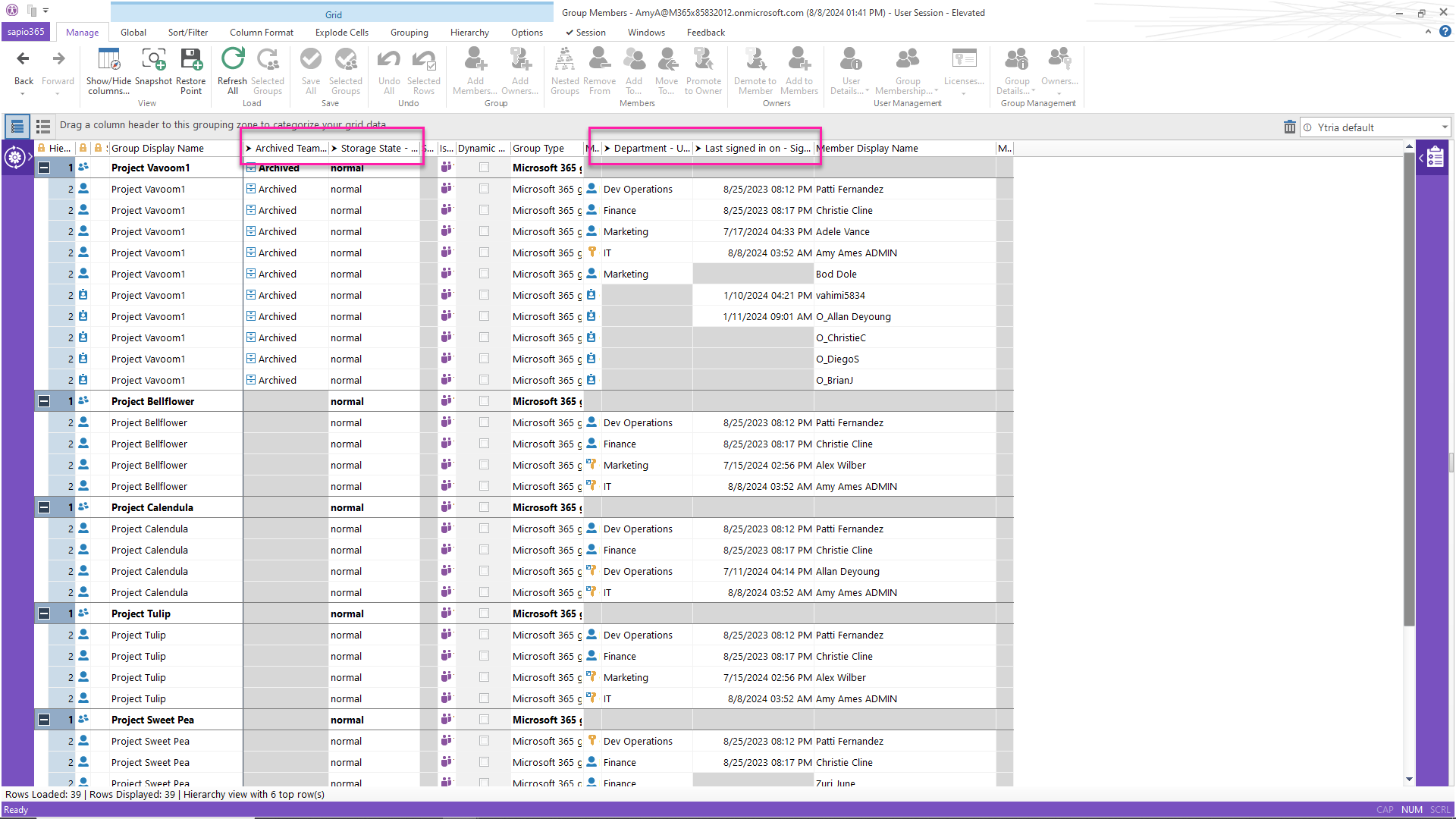Collapse Project Bellflower group
Viewport: 1456px width, 819px height.
[x=44, y=401]
